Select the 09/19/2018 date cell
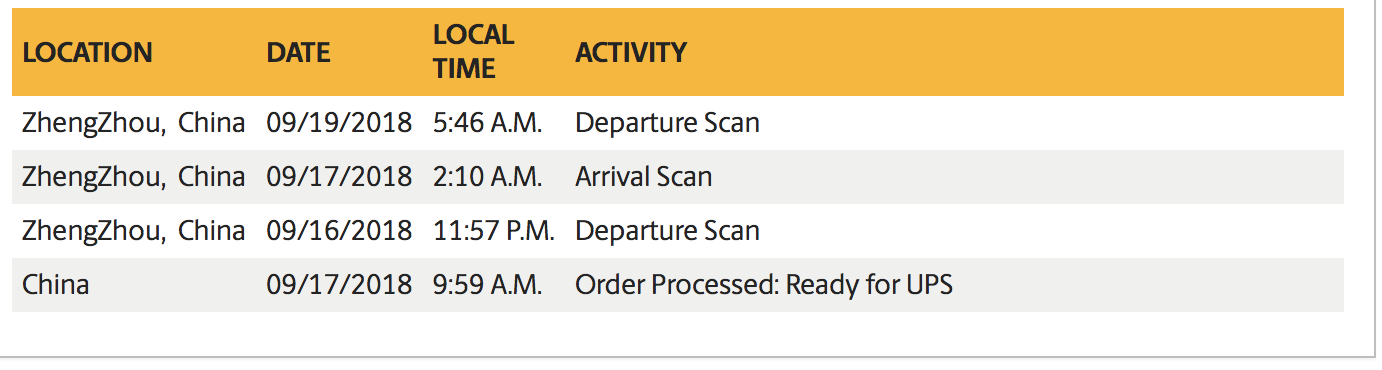The image size is (1382, 370). (339, 123)
